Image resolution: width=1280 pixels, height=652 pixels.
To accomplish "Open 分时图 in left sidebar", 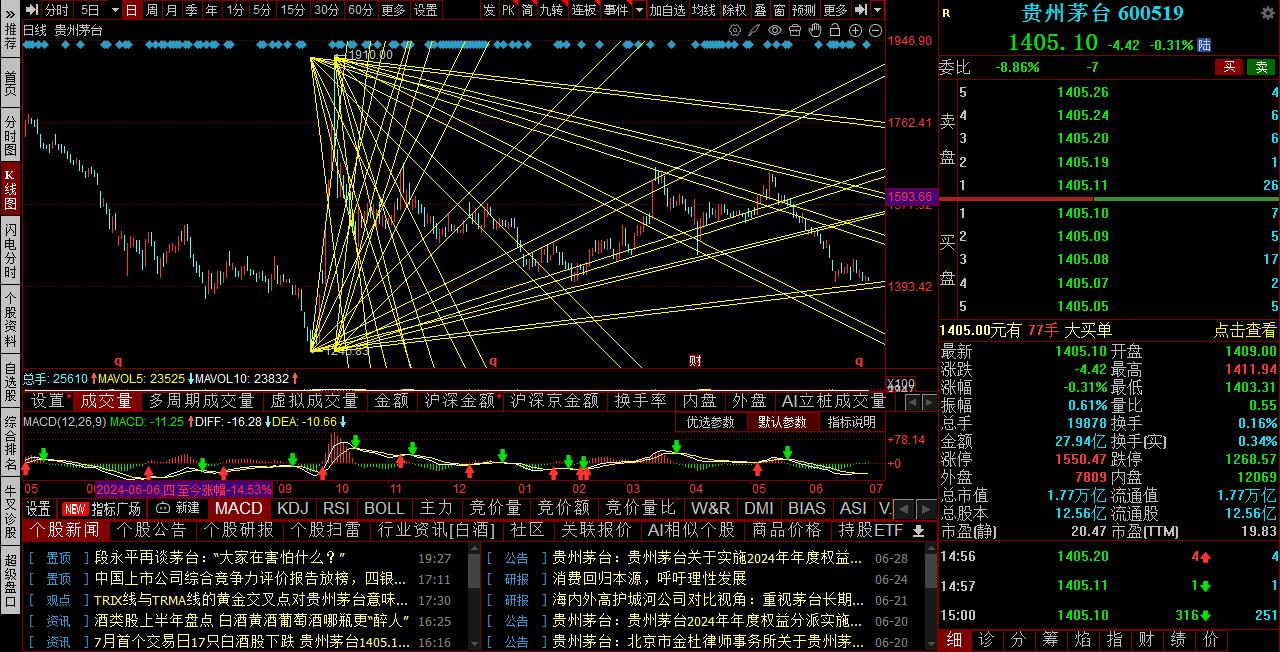I will coord(10,134).
